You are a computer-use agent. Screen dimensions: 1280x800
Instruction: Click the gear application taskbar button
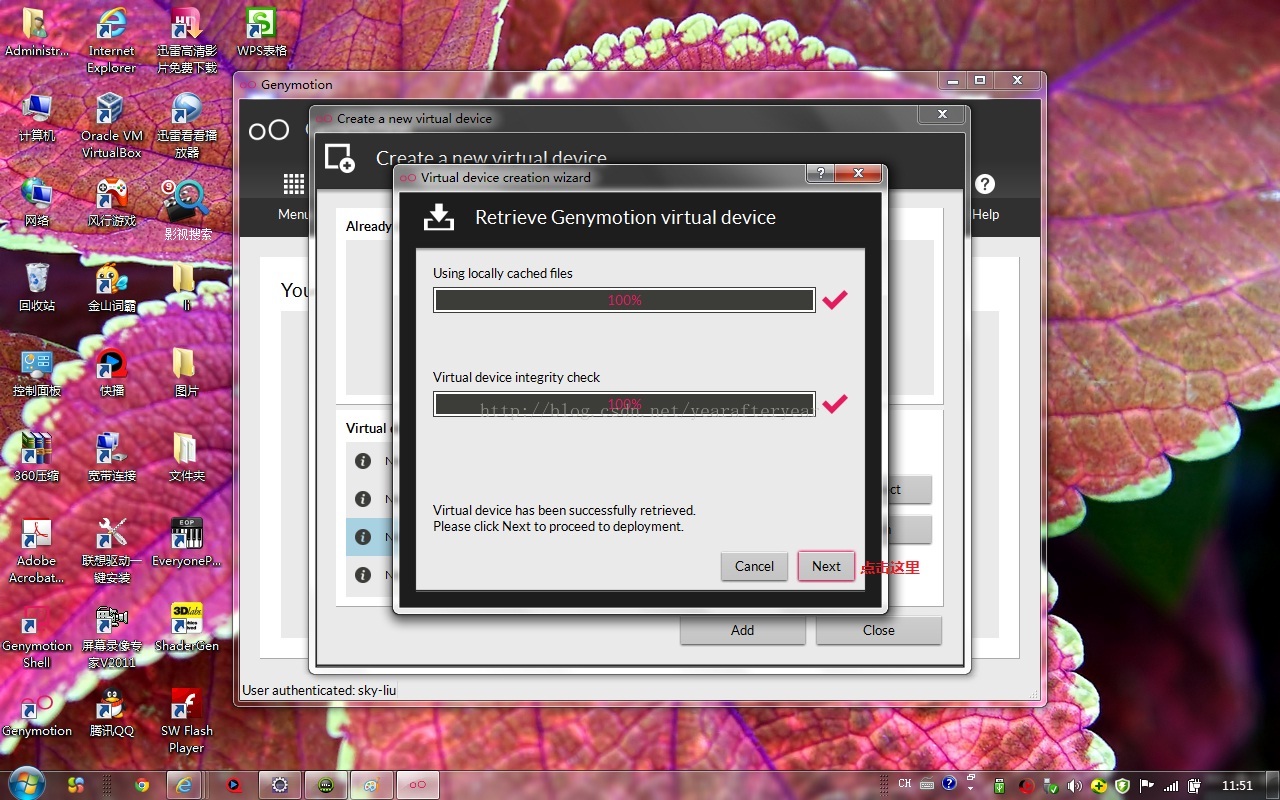point(279,785)
